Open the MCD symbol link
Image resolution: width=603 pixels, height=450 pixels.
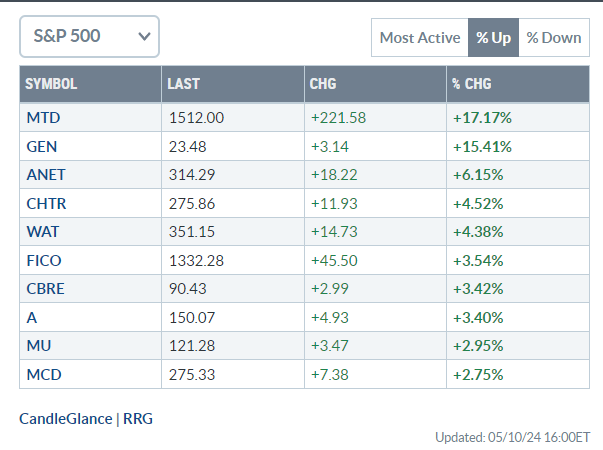(x=42, y=375)
